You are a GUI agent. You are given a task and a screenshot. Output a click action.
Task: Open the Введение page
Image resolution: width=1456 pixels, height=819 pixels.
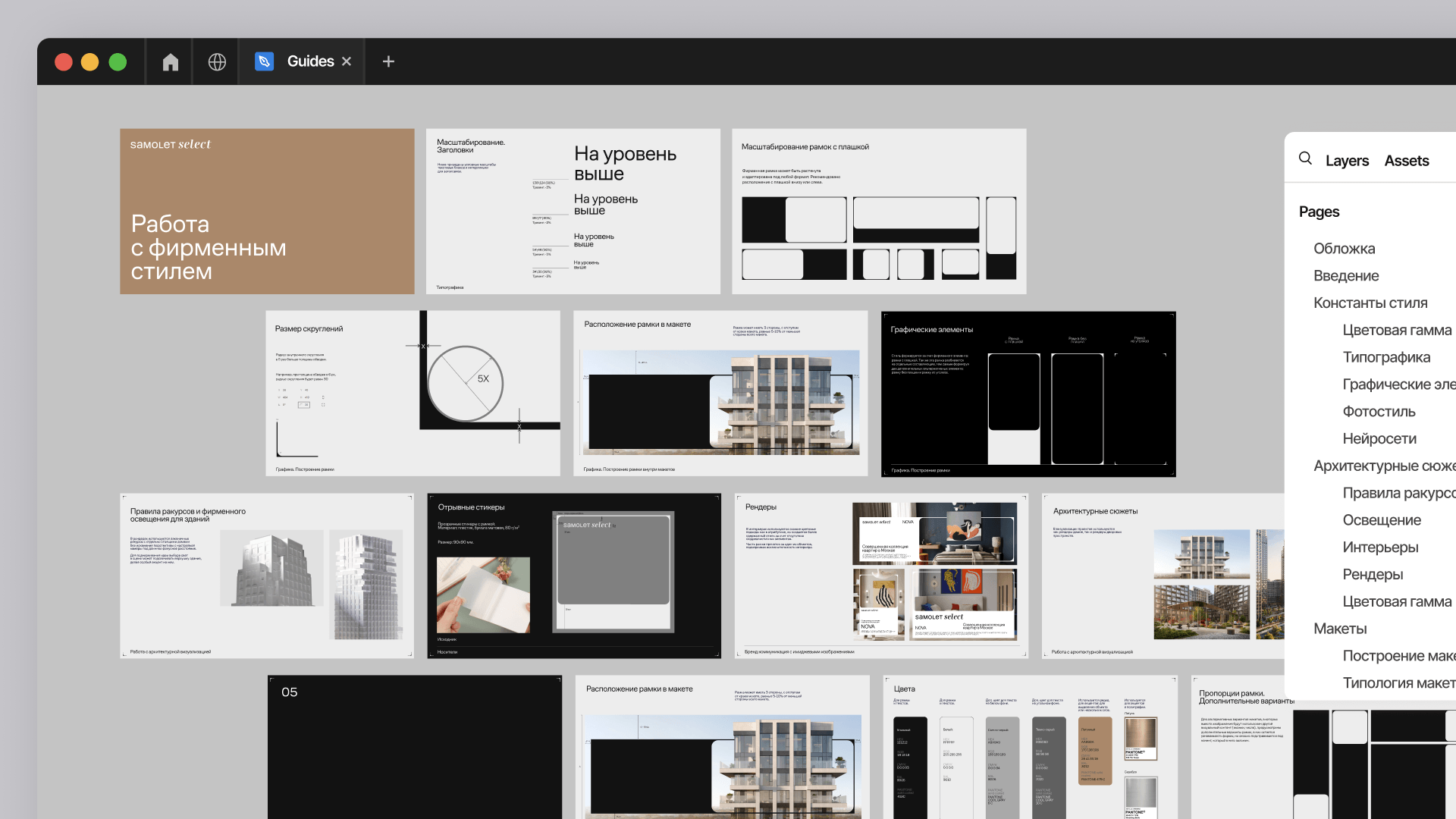coord(1346,276)
